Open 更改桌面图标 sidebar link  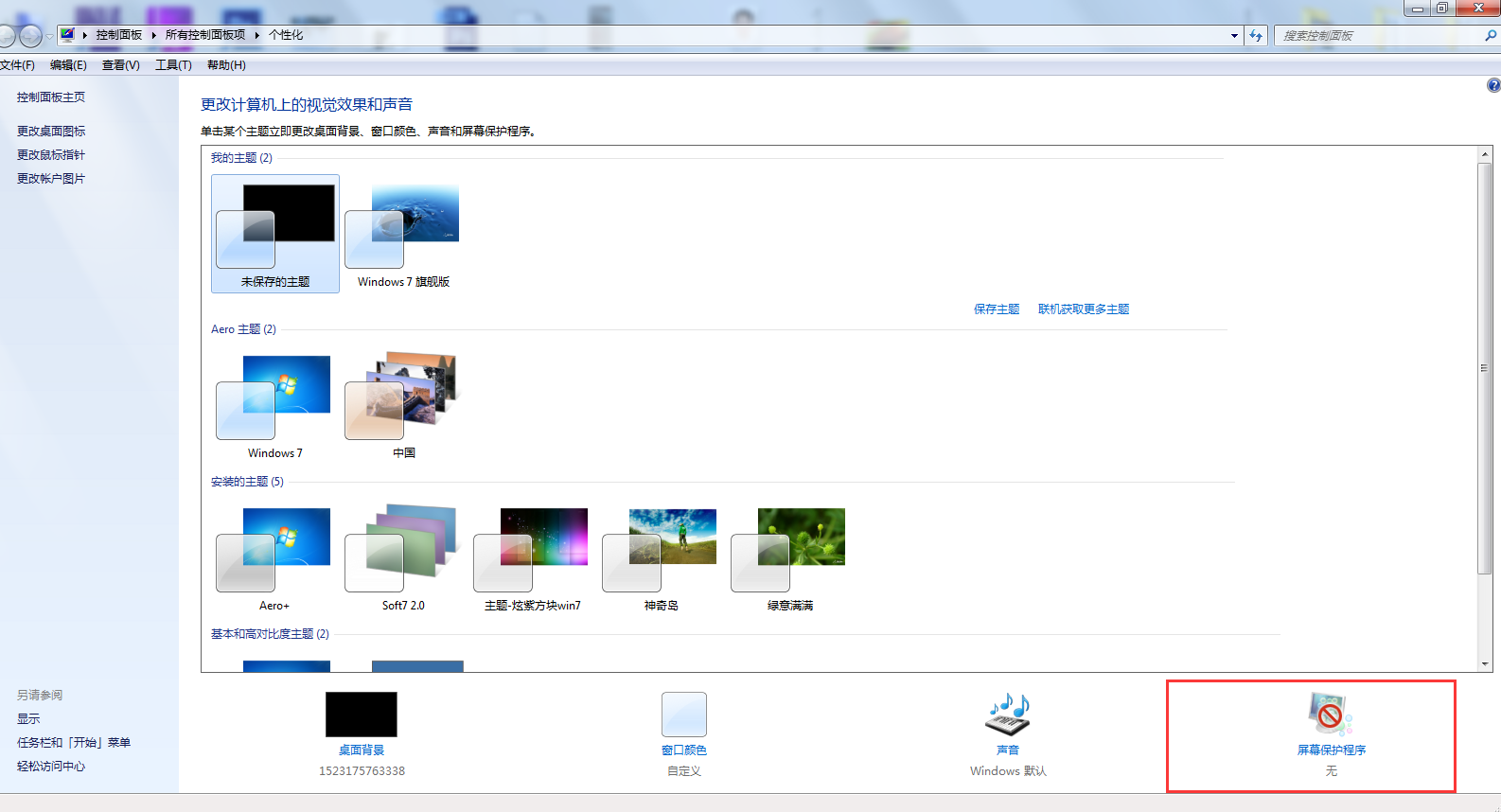pyautogui.click(x=51, y=132)
